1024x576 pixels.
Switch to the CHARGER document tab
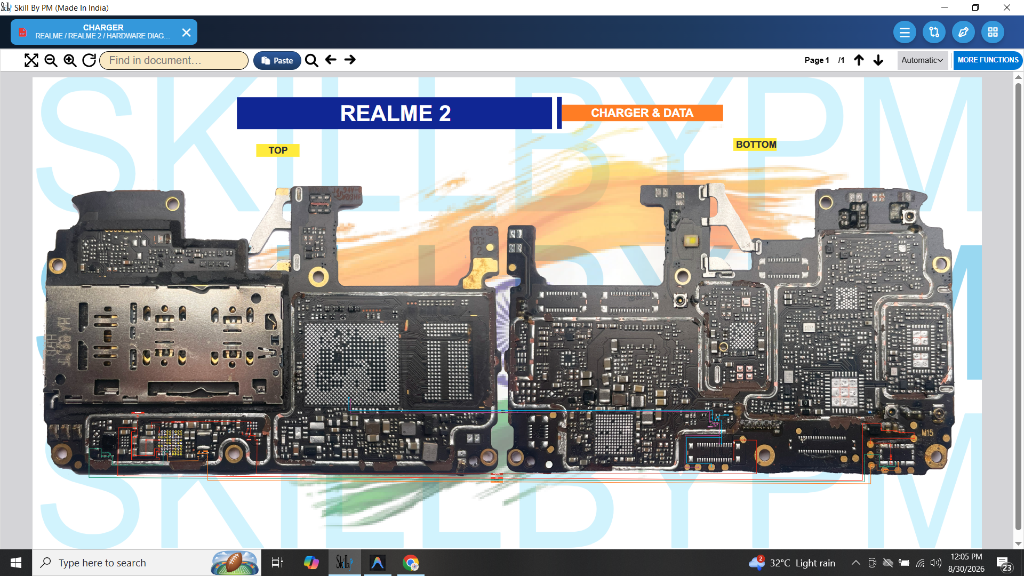coord(103,31)
